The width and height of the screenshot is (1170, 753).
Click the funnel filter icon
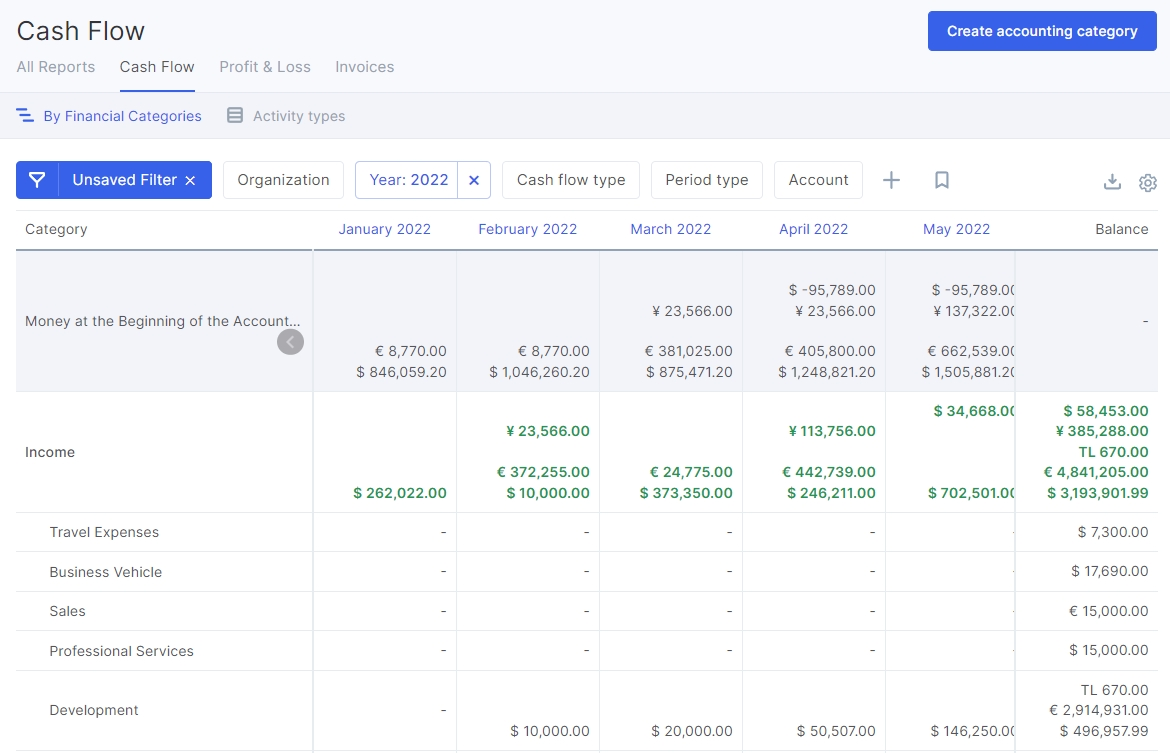click(37, 180)
